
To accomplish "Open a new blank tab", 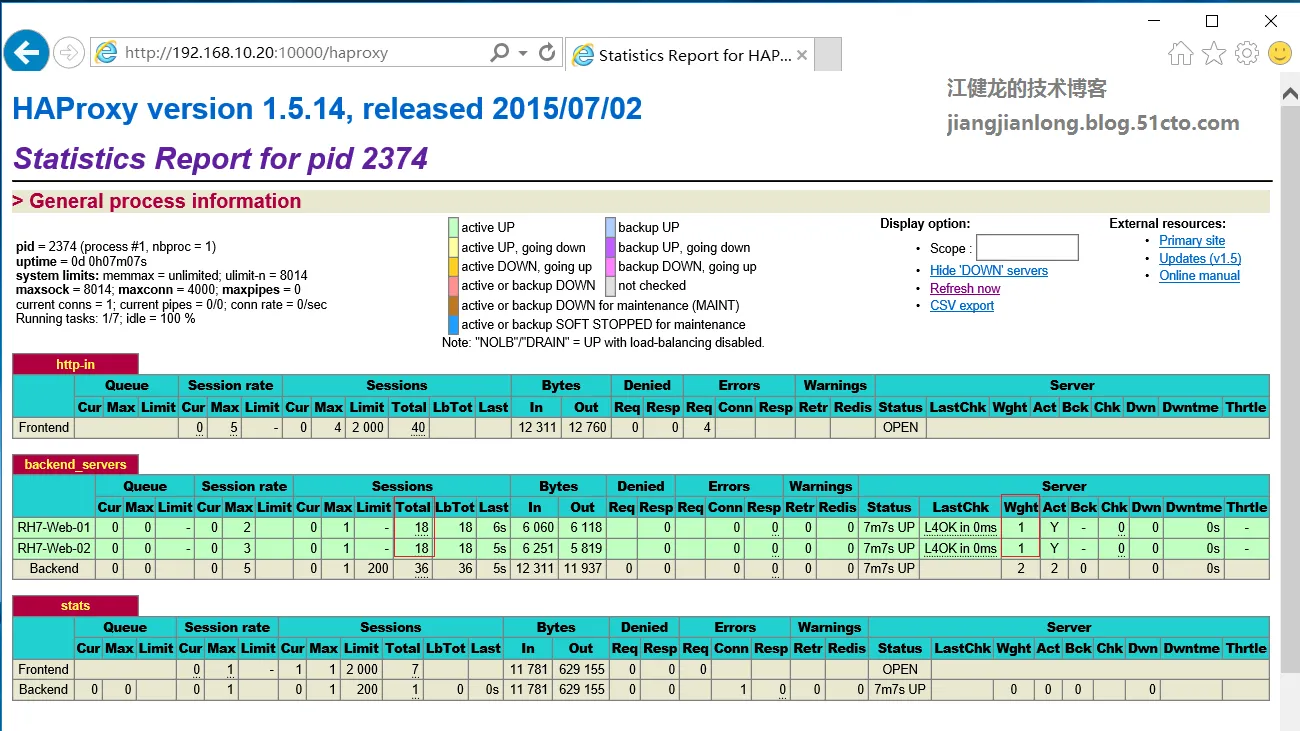I will [x=828, y=55].
